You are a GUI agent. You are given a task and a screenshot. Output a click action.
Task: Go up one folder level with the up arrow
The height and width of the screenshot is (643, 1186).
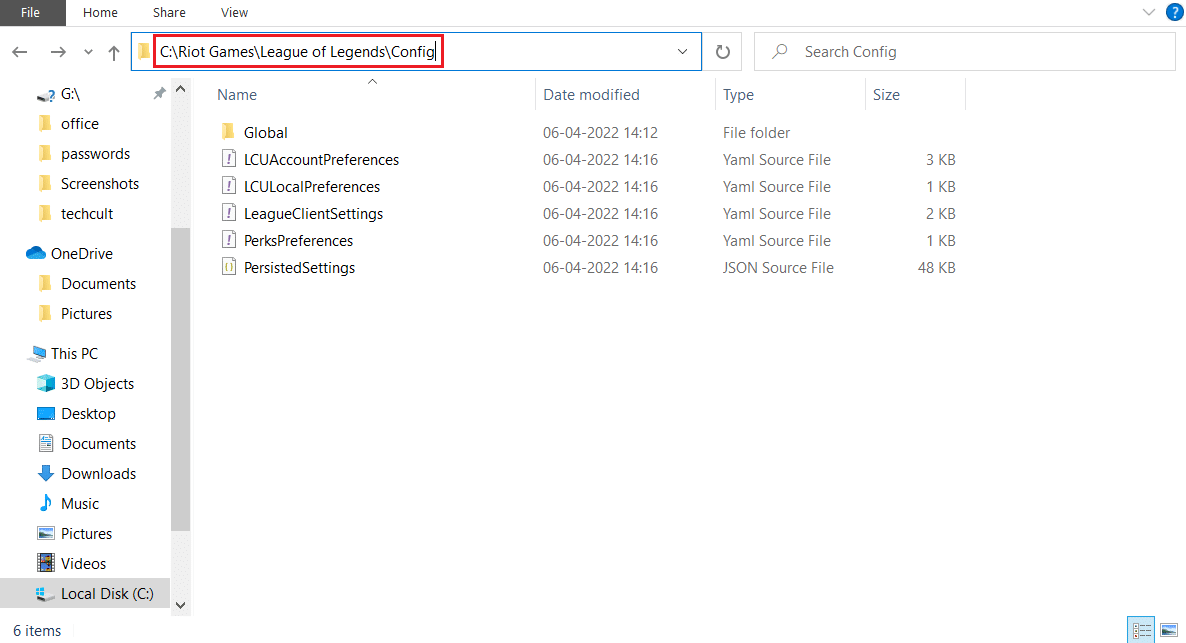[x=113, y=52]
